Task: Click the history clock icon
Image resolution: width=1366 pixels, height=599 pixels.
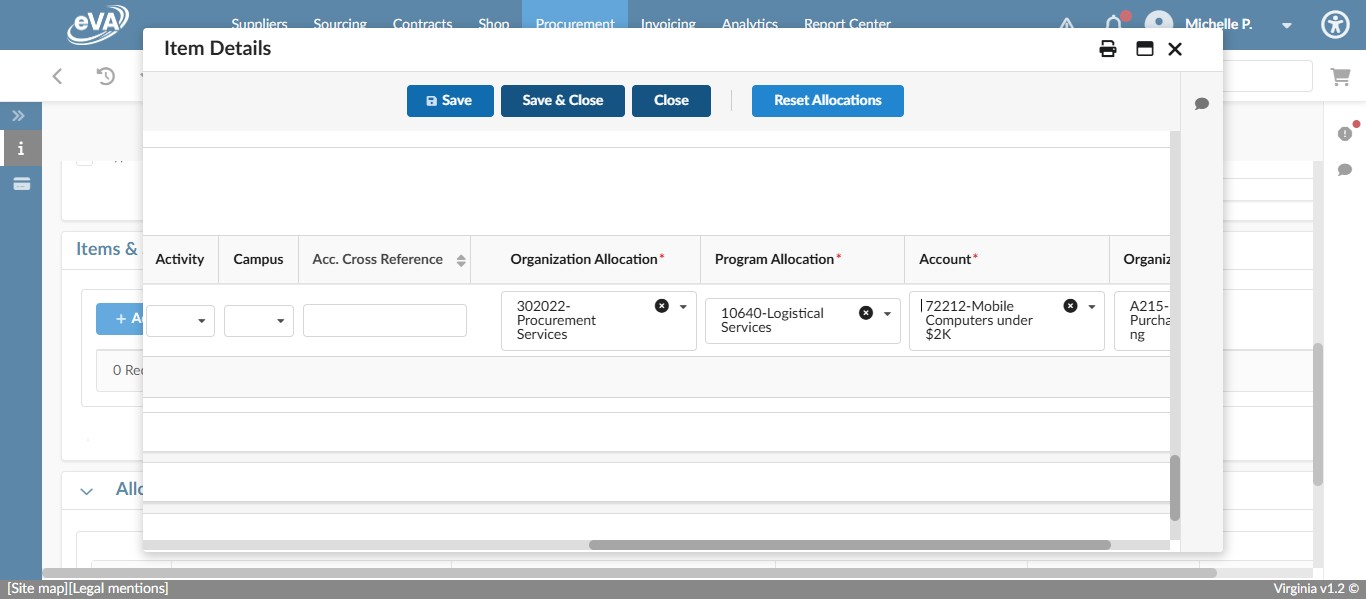Action: (106, 76)
